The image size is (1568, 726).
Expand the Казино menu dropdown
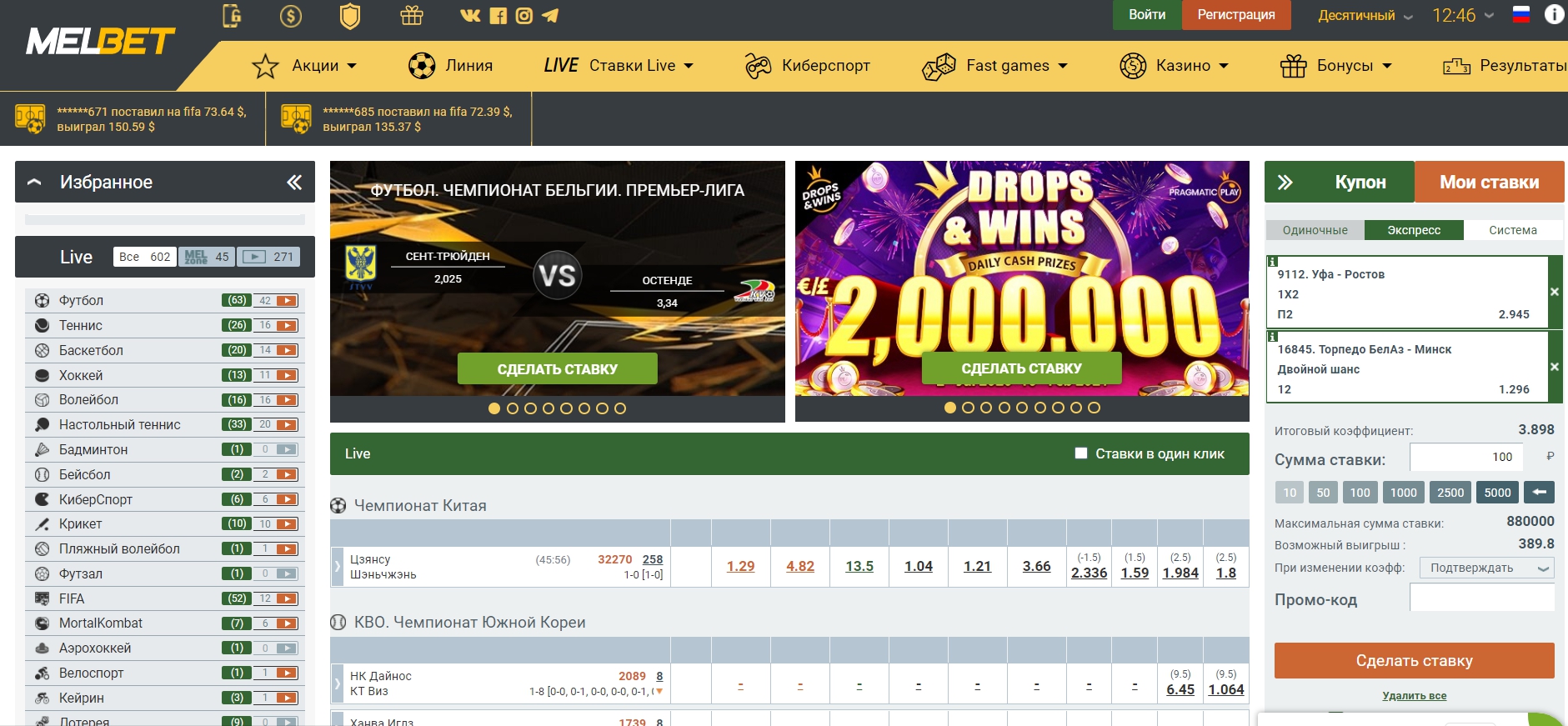click(x=1175, y=65)
